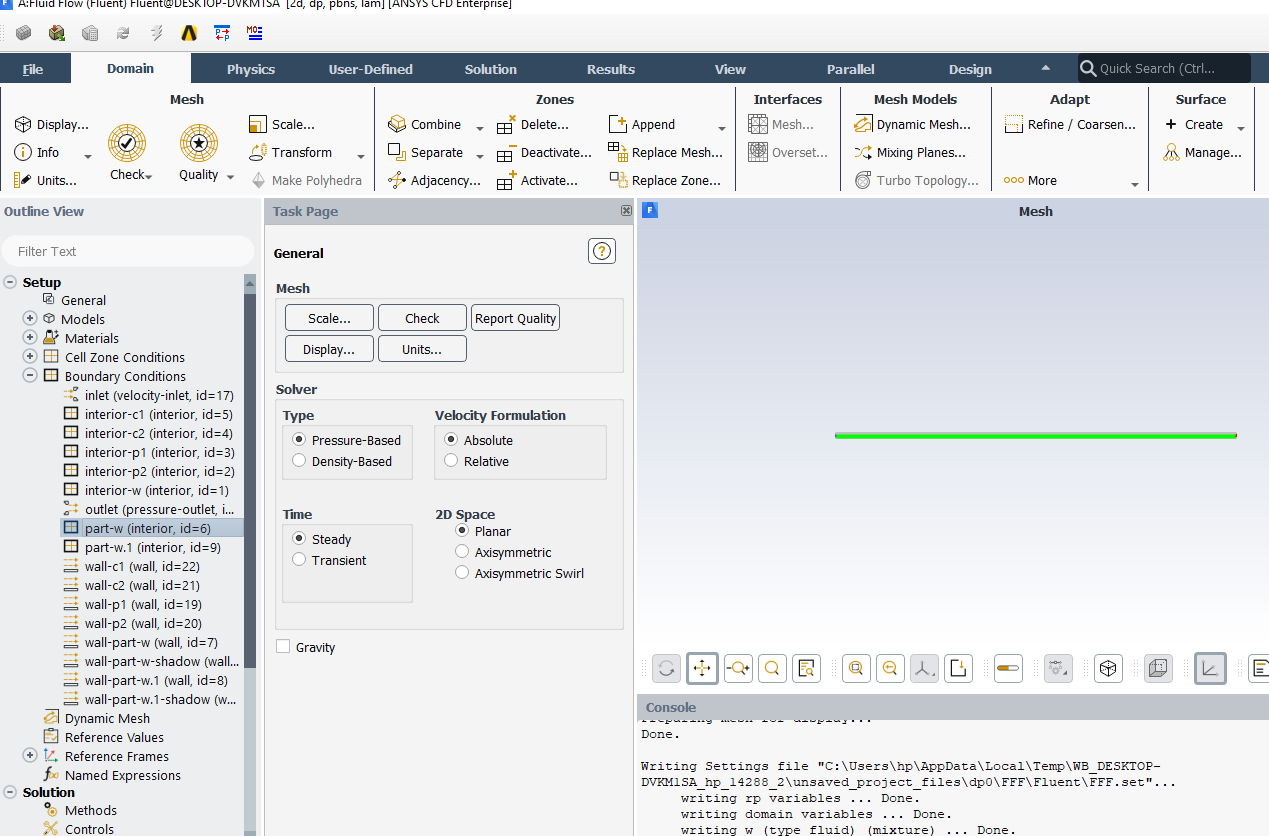Select the zoom to area tool

(772, 668)
